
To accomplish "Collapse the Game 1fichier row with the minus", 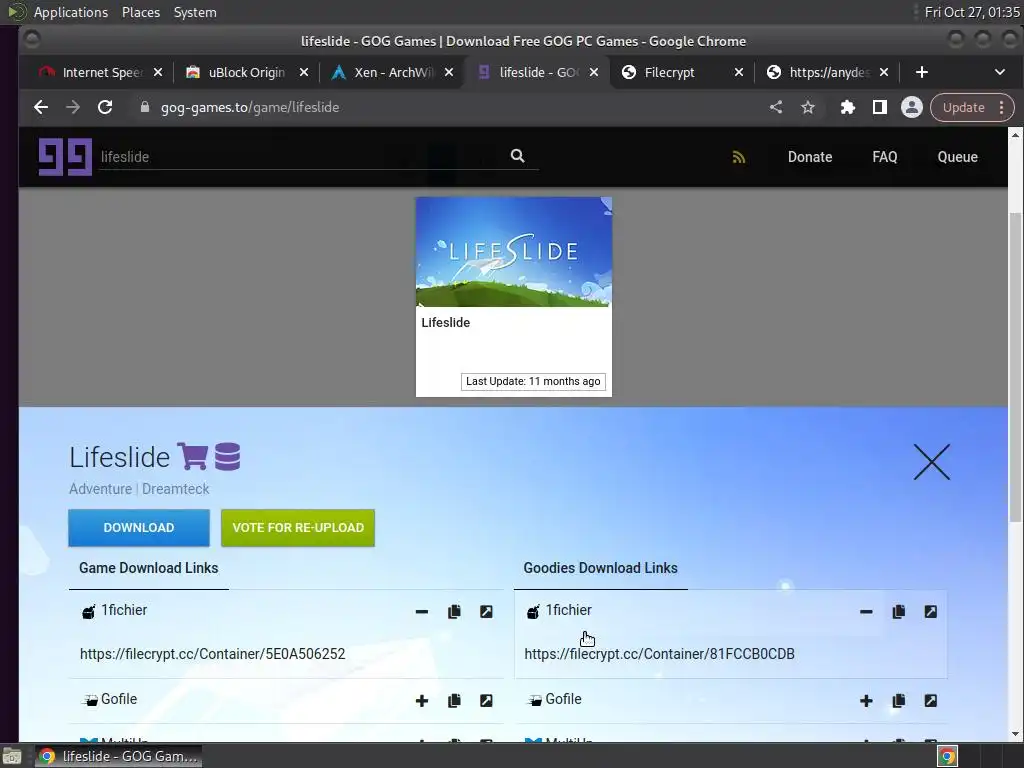I will pos(422,611).
